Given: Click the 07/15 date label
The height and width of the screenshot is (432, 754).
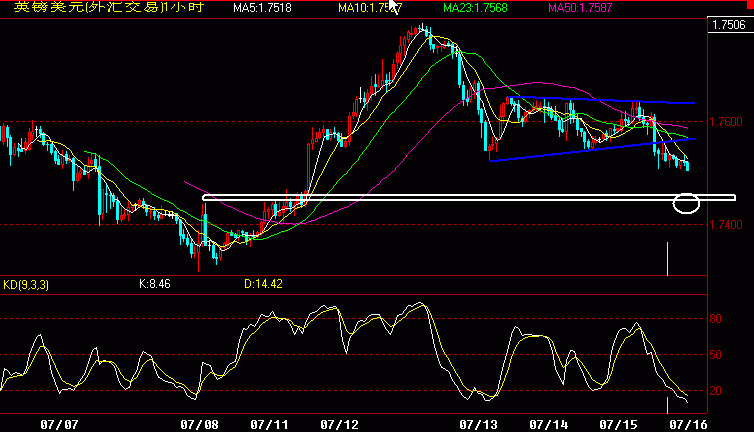Looking at the screenshot, I should point(618,425).
